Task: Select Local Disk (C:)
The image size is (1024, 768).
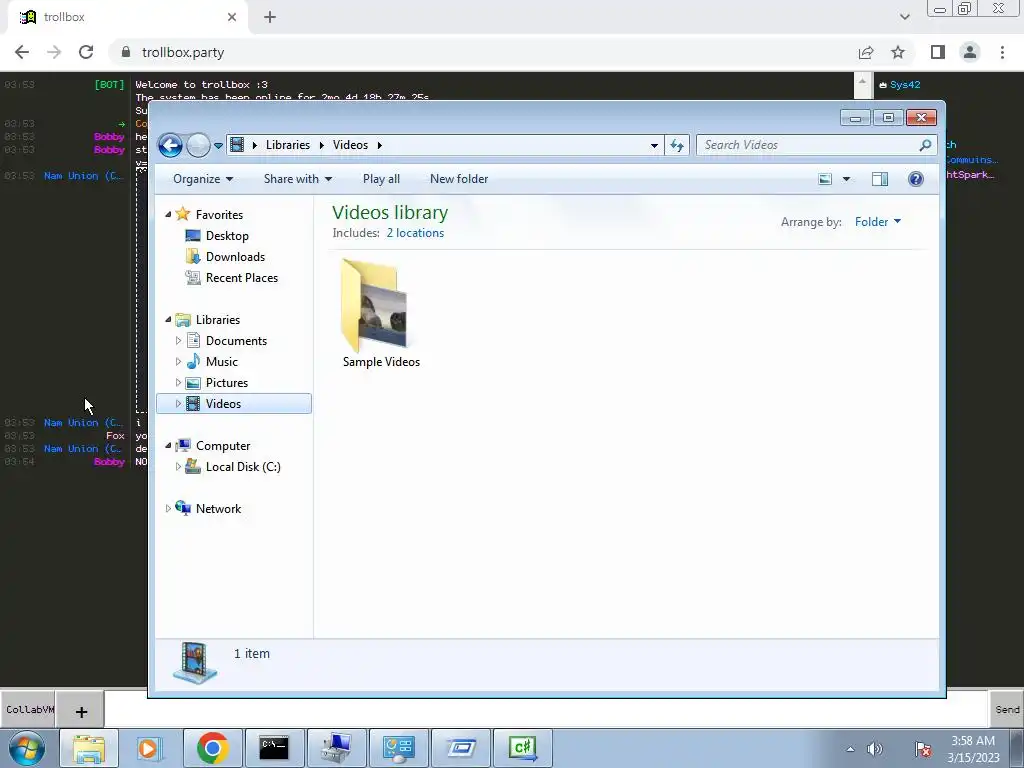Action: pyautogui.click(x=243, y=467)
